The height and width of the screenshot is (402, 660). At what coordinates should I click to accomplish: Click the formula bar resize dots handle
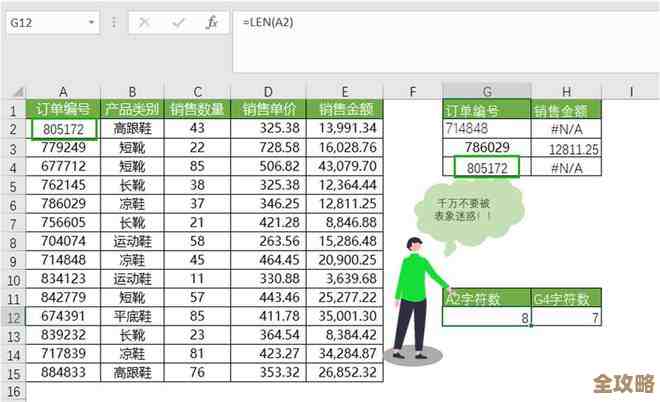coord(114,22)
